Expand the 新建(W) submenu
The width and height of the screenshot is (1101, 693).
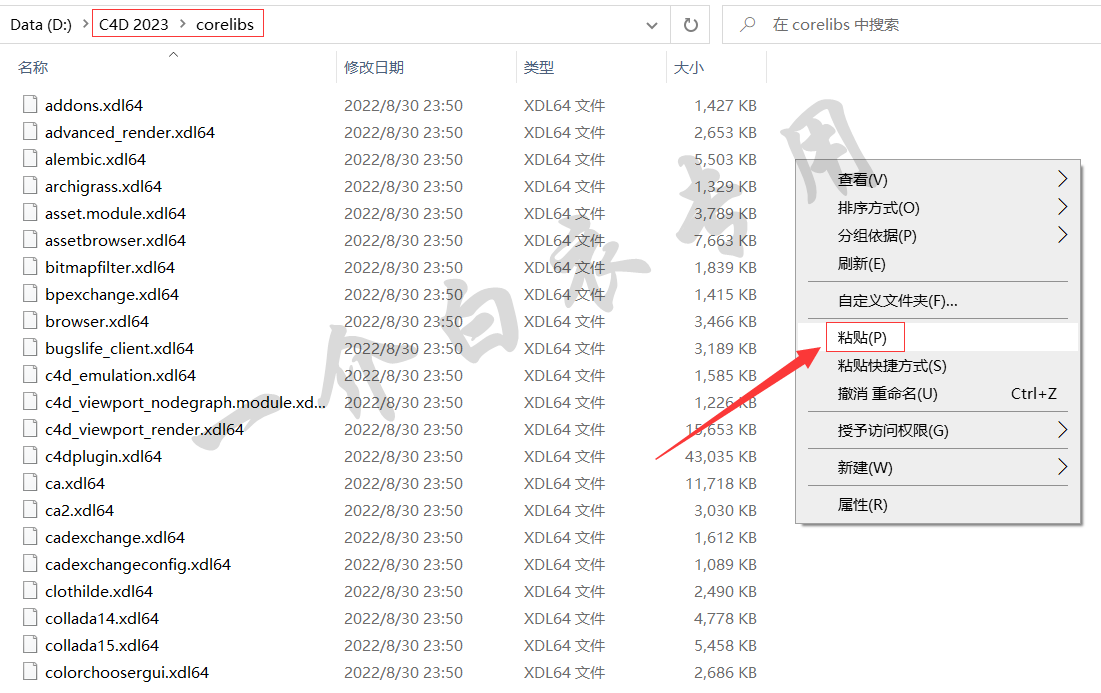click(x=1062, y=467)
